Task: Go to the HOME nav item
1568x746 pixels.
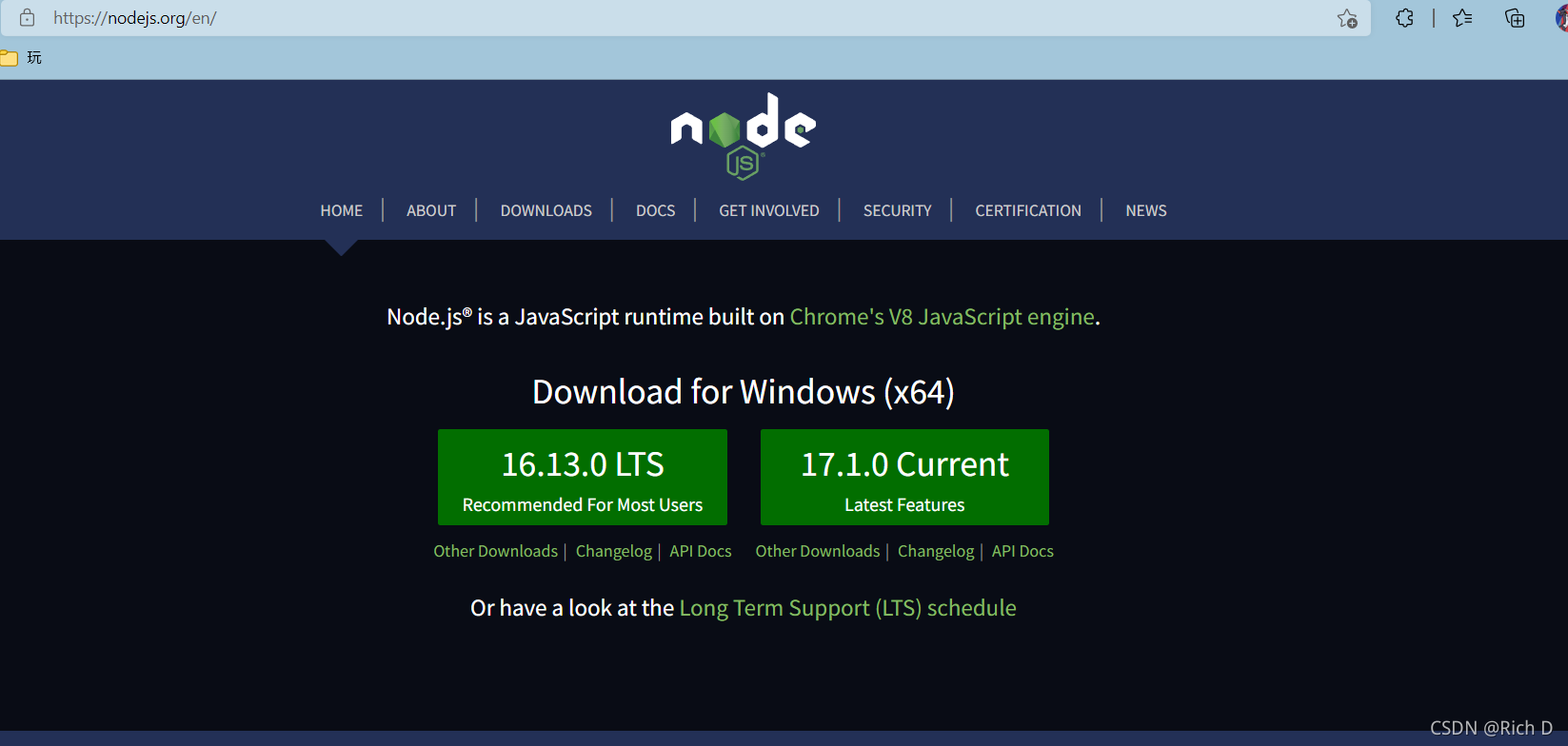Action: click(341, 210)
